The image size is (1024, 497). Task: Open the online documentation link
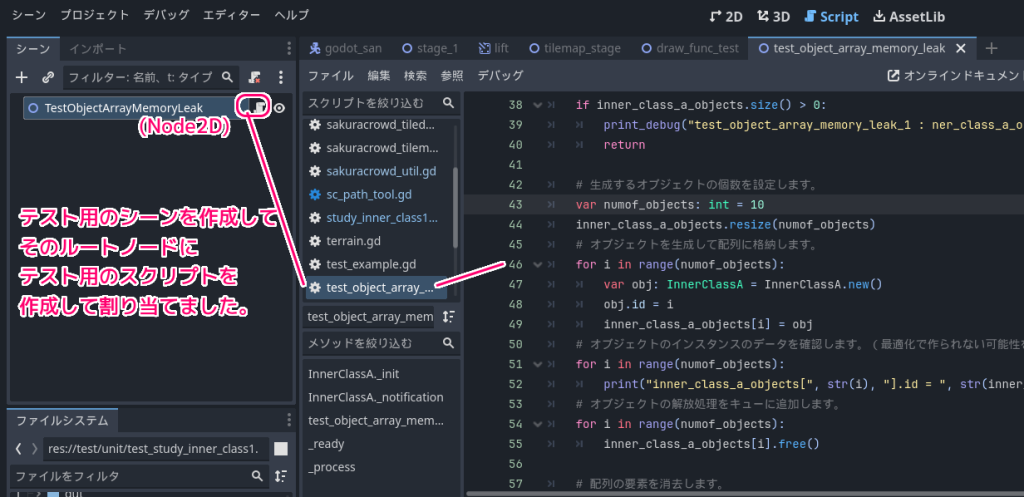click(x=955, y=76)
